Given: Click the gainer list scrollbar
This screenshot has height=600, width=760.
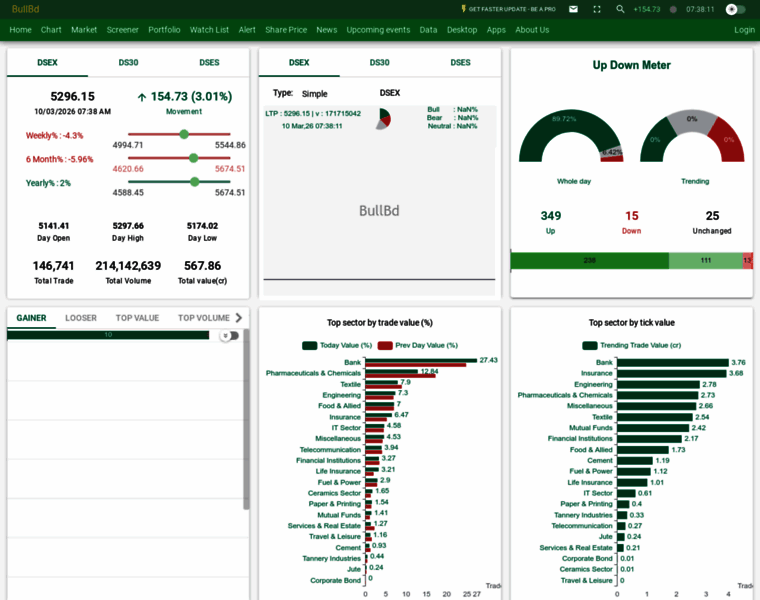Looking at the screenshot, I should click(246, 419).
